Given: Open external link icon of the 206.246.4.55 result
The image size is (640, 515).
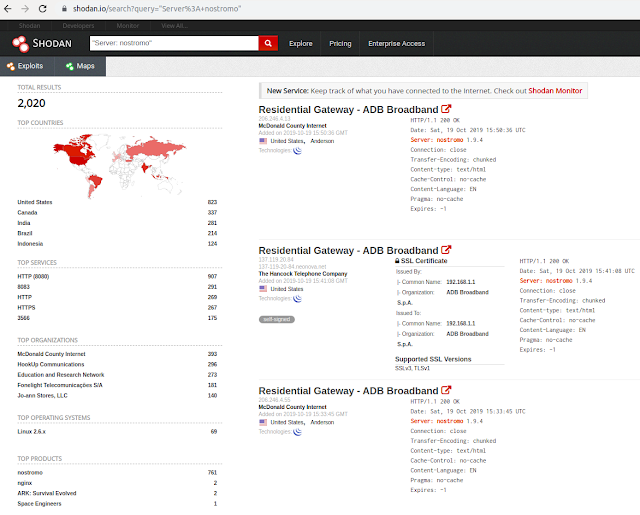Looking at the screenshot, I should pos(446,390).
